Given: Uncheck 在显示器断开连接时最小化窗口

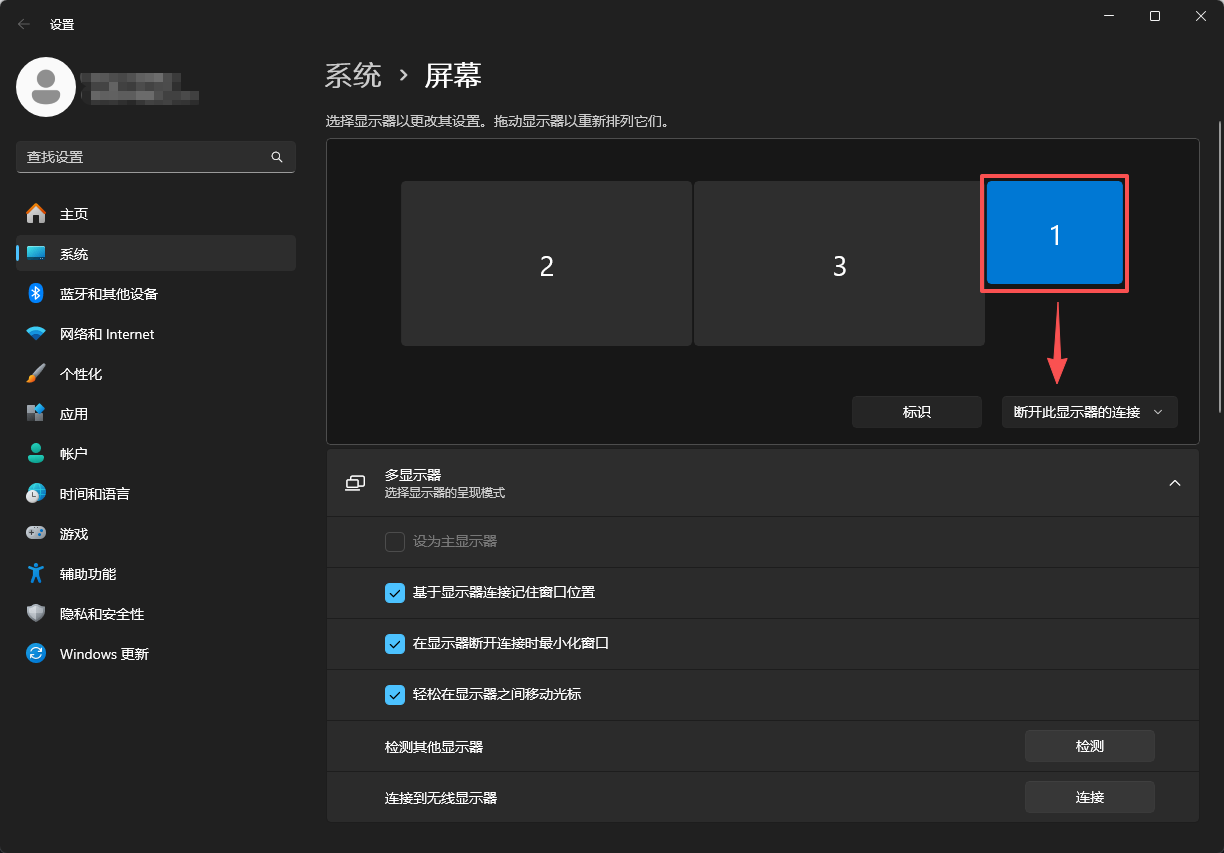Looking at the screenshot, I should click(395, 644).
